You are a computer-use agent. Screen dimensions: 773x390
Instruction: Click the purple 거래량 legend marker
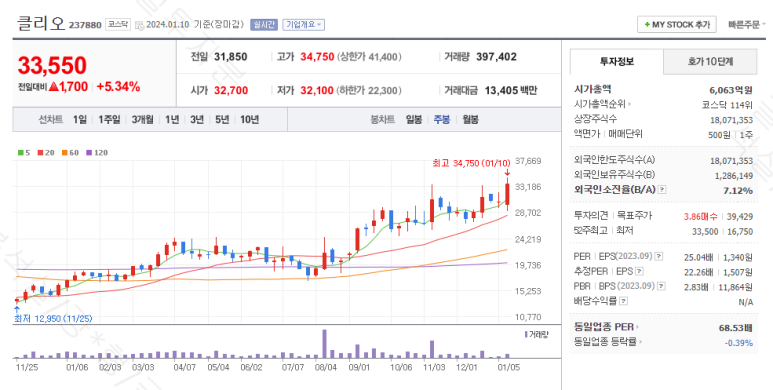(526, 334)
